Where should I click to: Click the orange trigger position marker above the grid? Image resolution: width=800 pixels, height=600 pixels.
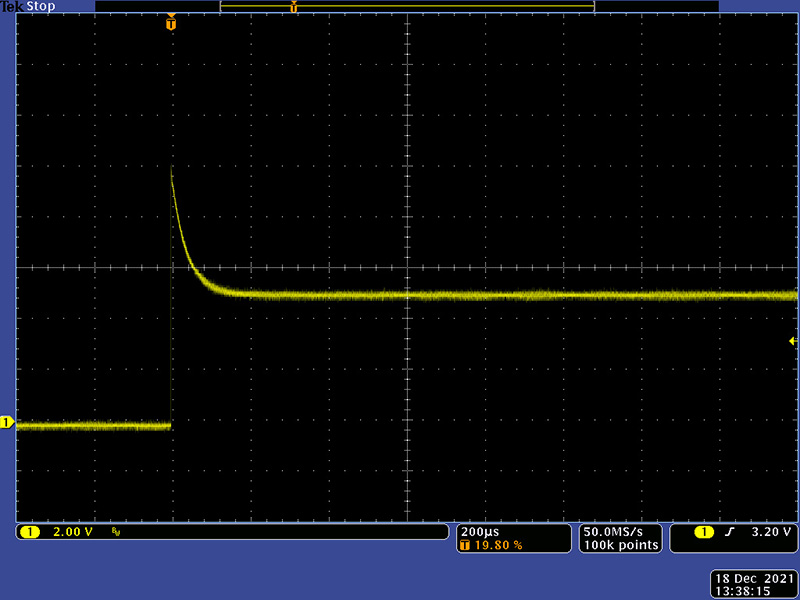[171, 23]
